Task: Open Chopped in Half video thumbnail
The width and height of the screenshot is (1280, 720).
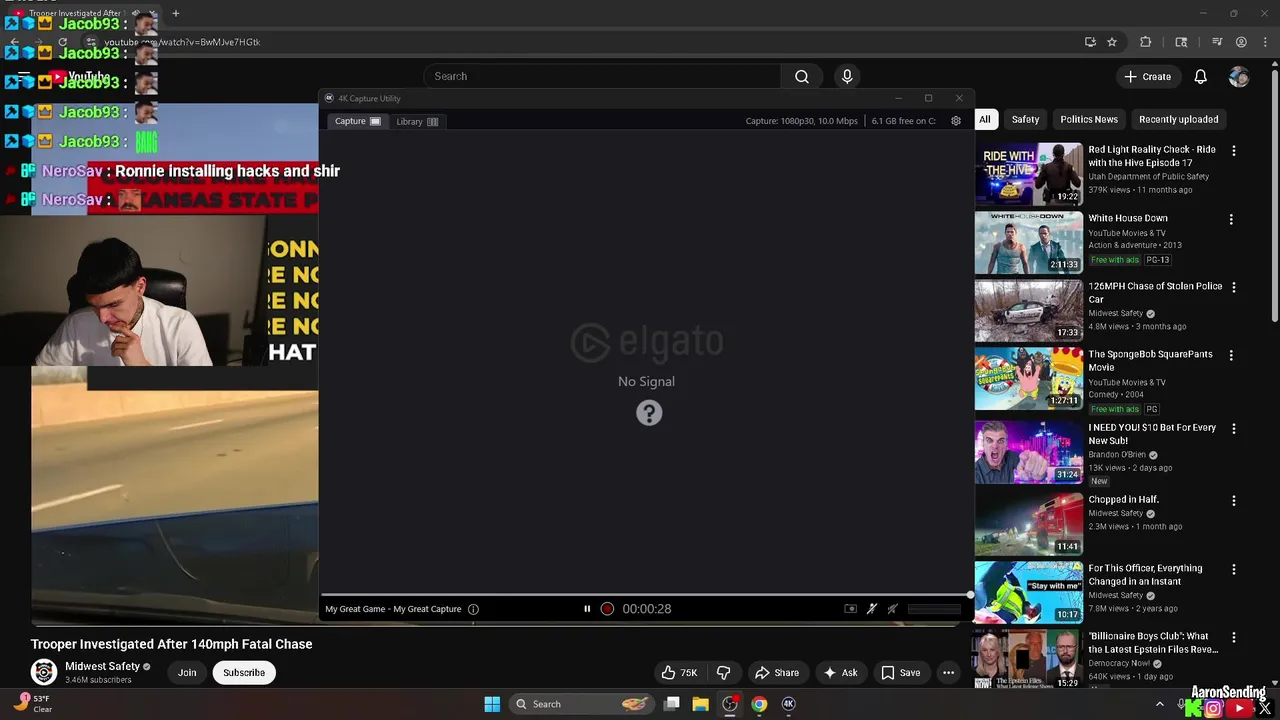Action: tap(1028, 522)
